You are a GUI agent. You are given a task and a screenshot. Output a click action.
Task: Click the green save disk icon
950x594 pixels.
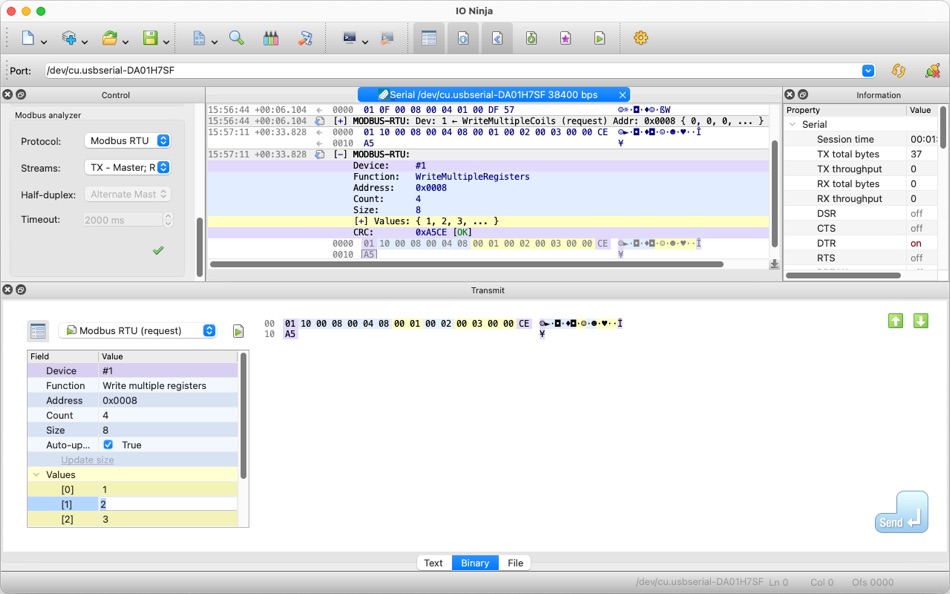tap(150, 38)
